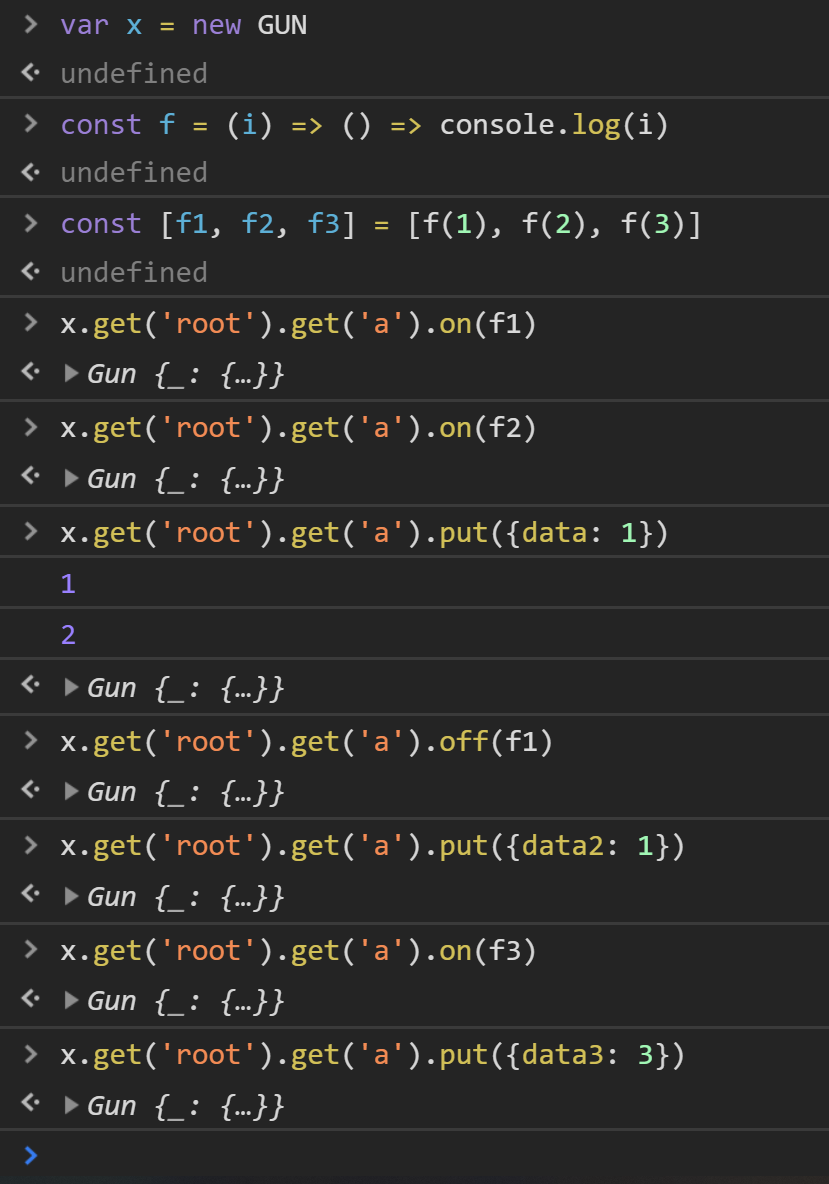Image resolution: width=829 pixels, height=1184 pixels.
Task: Expand the Gun object returned by on(f1)
Action: coord(73,372)
